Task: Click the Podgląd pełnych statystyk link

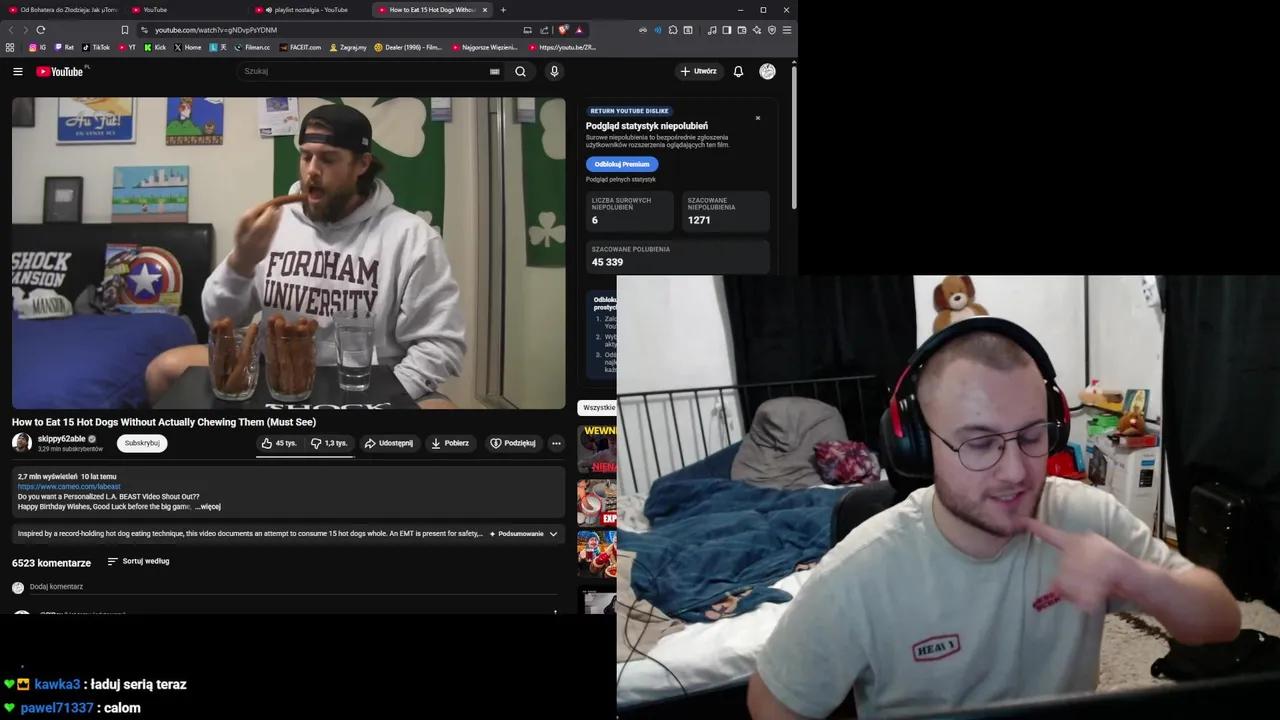Action: [621, 179]
